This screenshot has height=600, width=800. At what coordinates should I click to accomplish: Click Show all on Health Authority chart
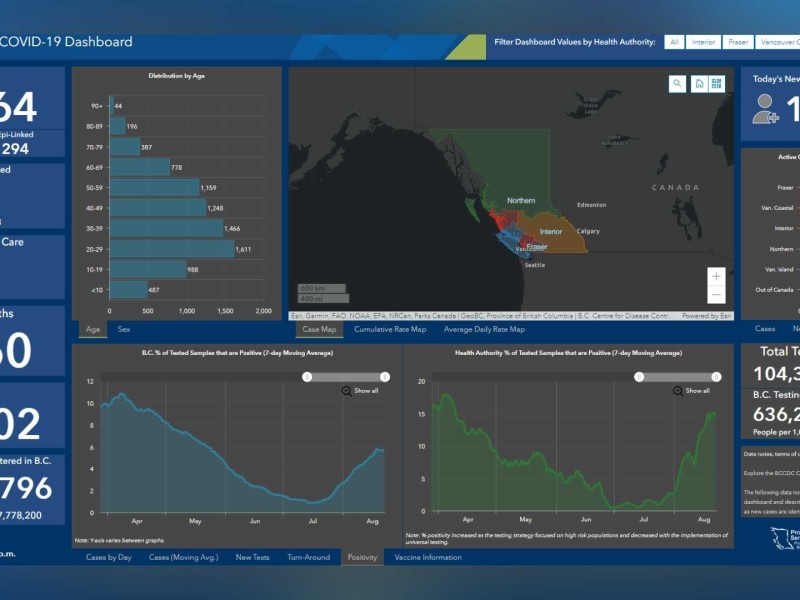click(x=698, y=391)
